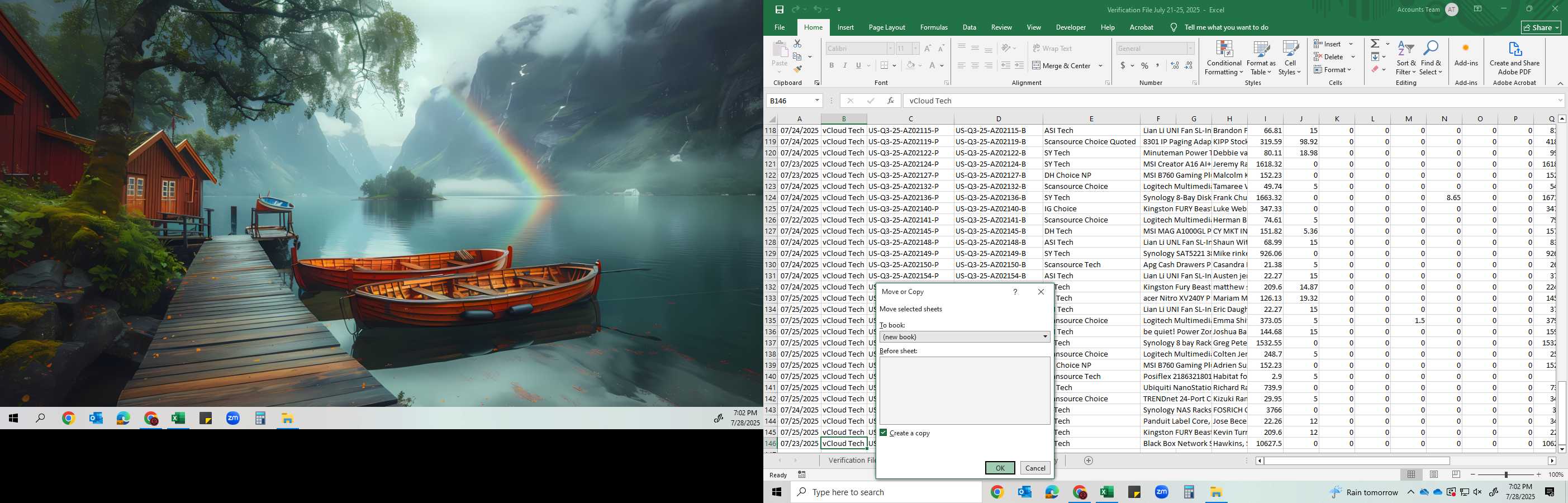Image resolution: width=1568 pixels, height=503 pixels.
Task: Open the Calibri font name dropdown
Action: point(890,49)
